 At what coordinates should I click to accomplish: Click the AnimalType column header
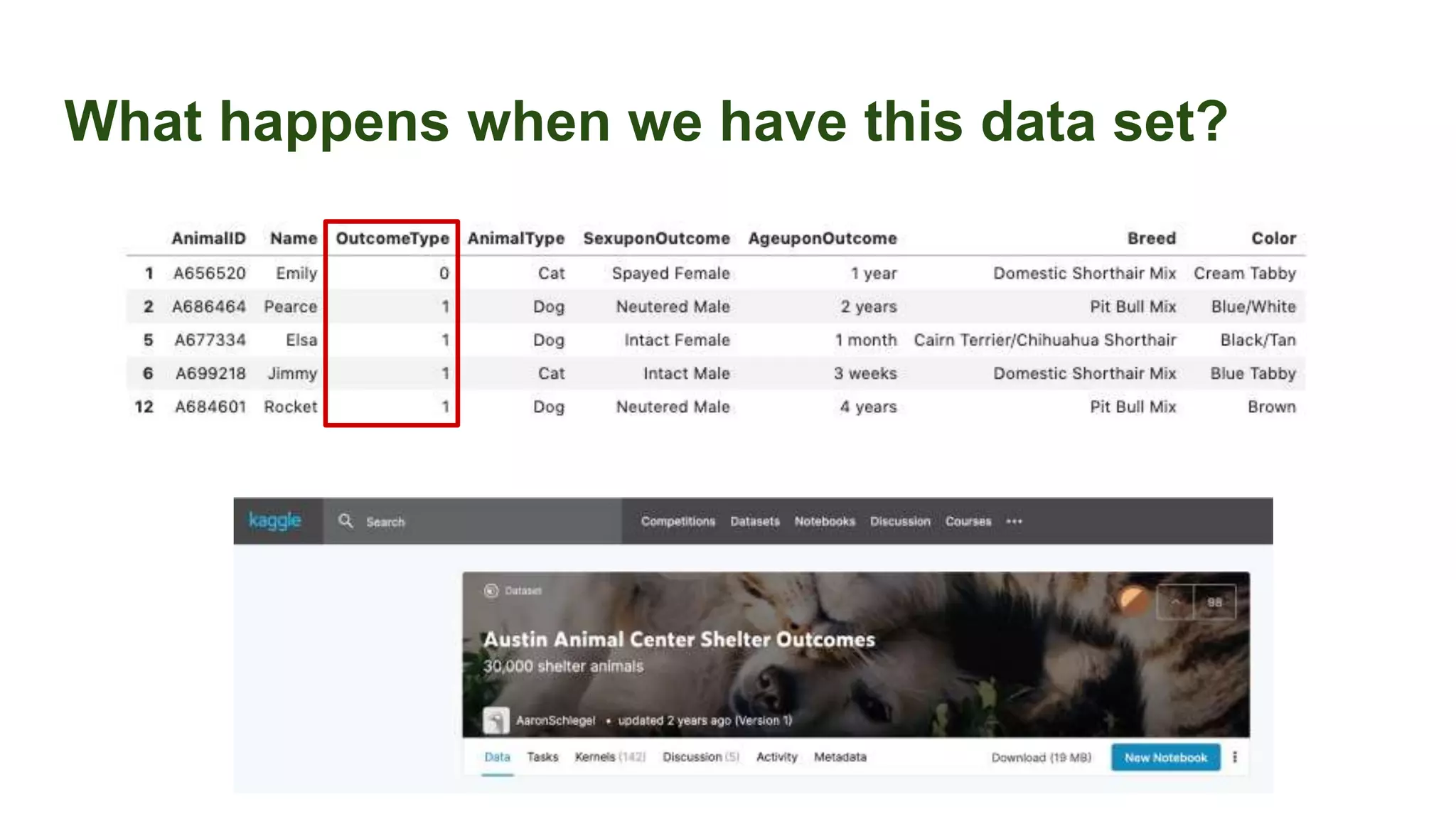(516, 238)
